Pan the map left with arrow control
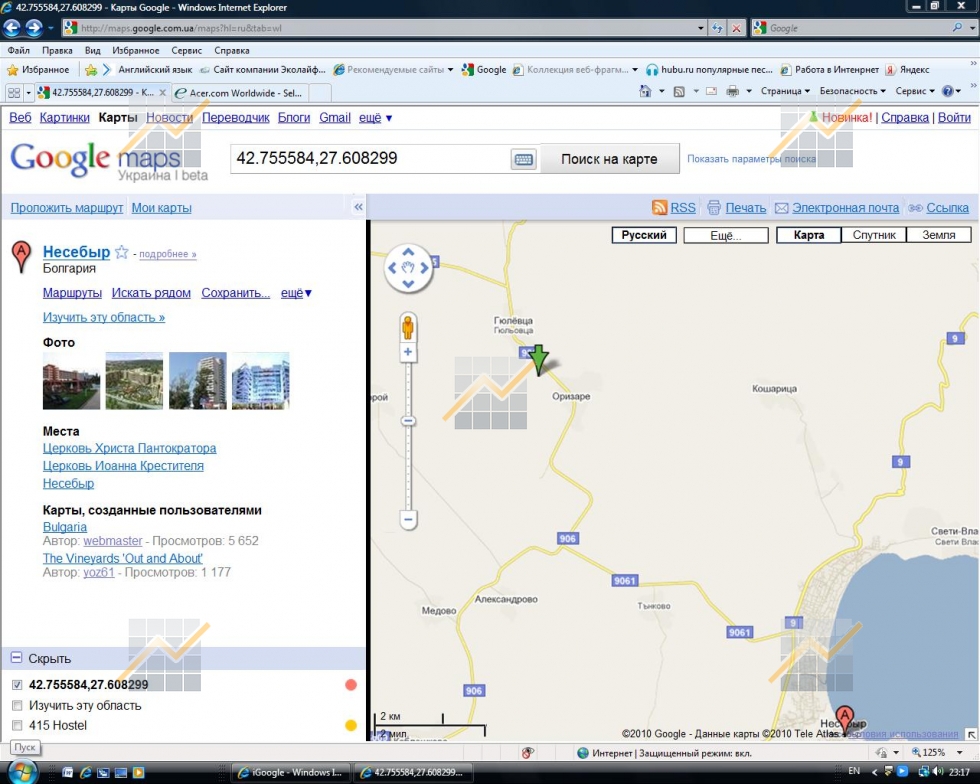The image size is (980, 784). point(392,268)
